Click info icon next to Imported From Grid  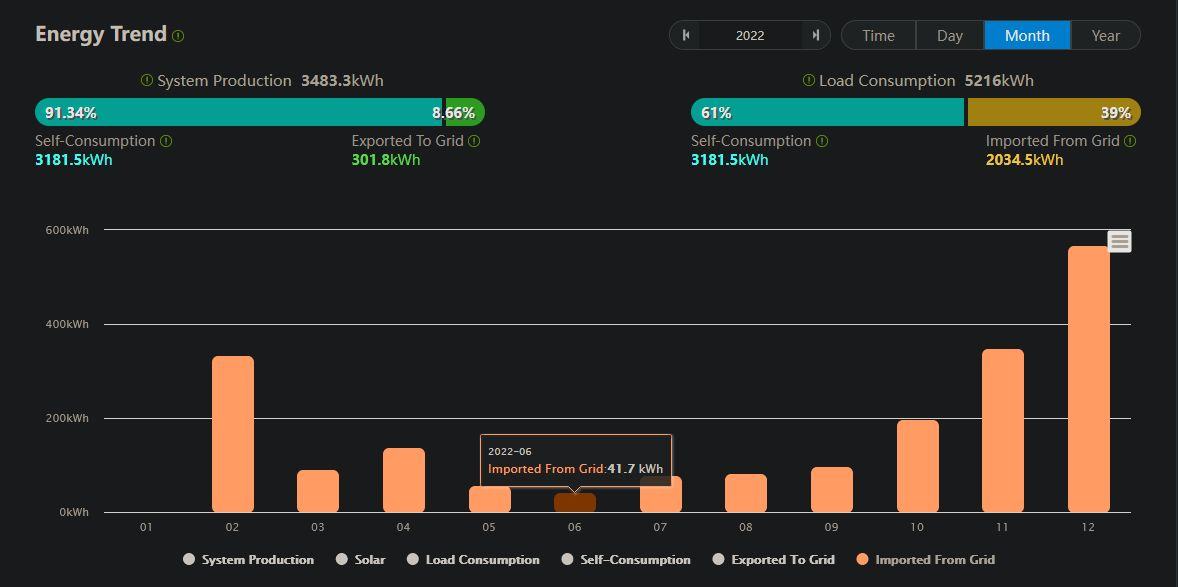pos(1130,141)
